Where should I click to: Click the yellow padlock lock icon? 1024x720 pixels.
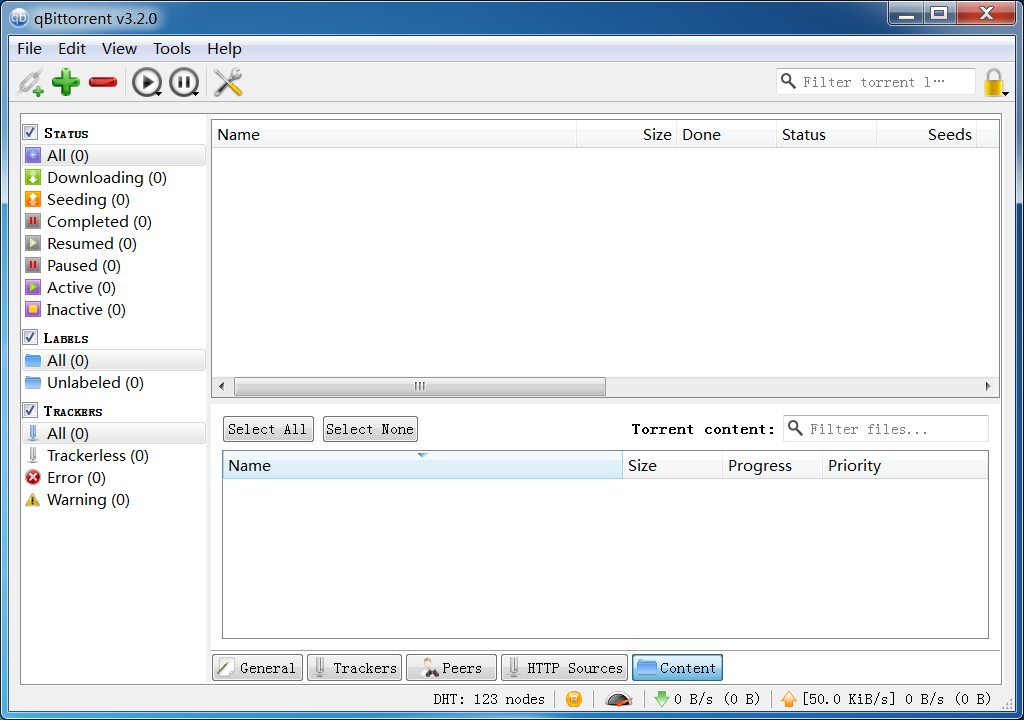(x=992, y=83)
